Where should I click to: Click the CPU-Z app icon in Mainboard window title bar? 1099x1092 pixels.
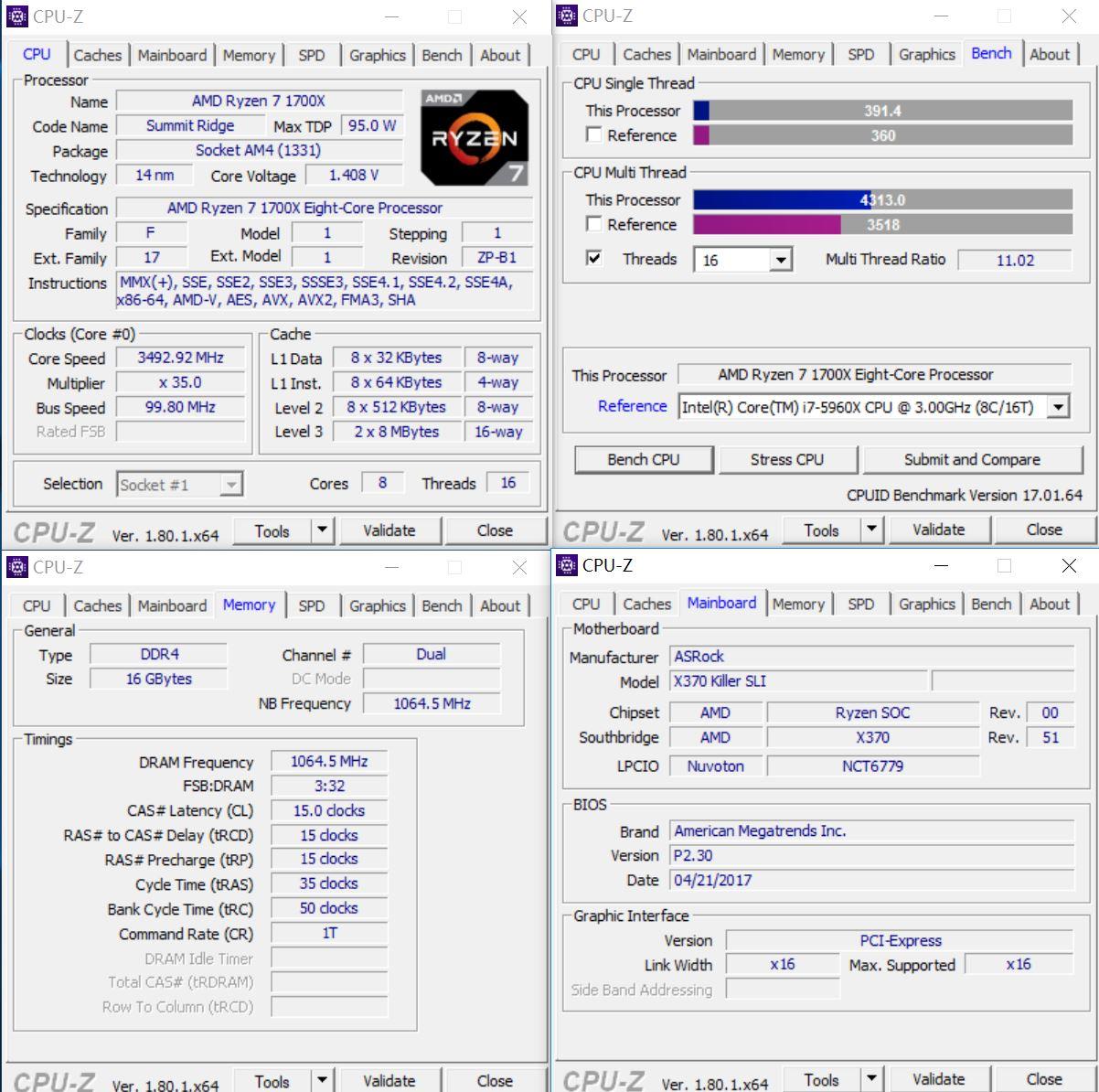pos(566,564)
